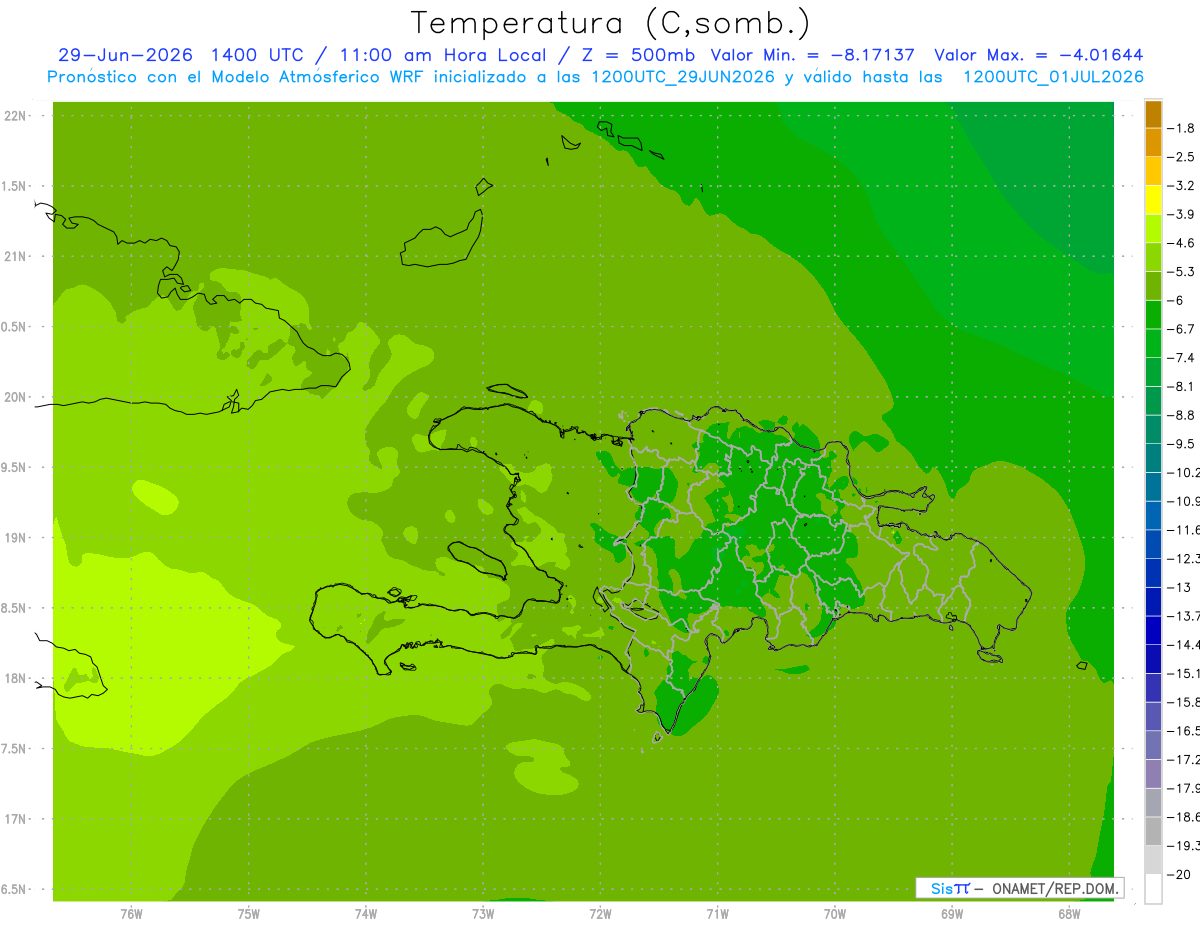Click the '-3.2' colorbar label
Image resolution: width=1200 pixels, height=927 pixels.
tap(1181, 186)
